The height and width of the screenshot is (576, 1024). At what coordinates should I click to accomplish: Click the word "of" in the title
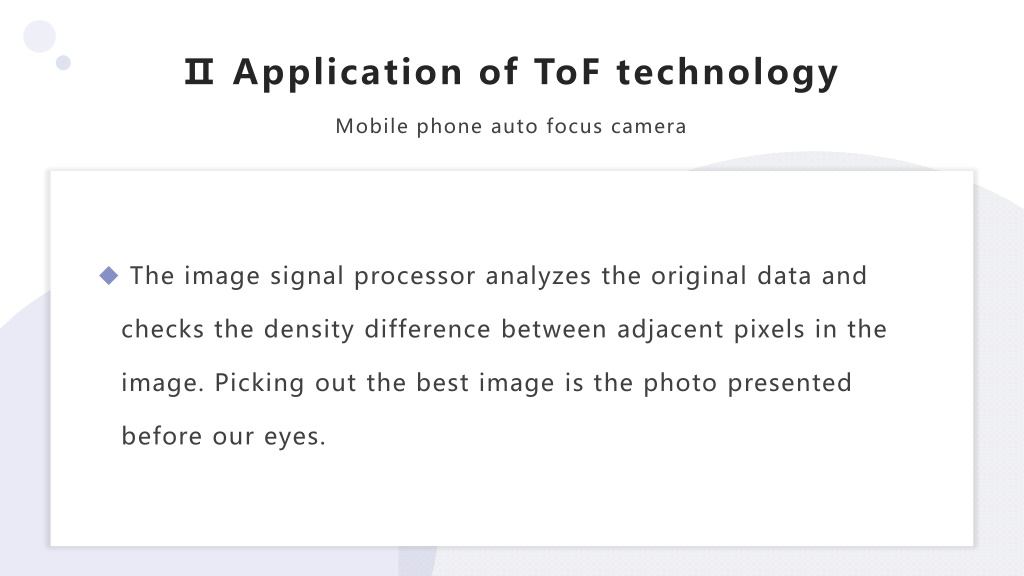coord(498,72)
